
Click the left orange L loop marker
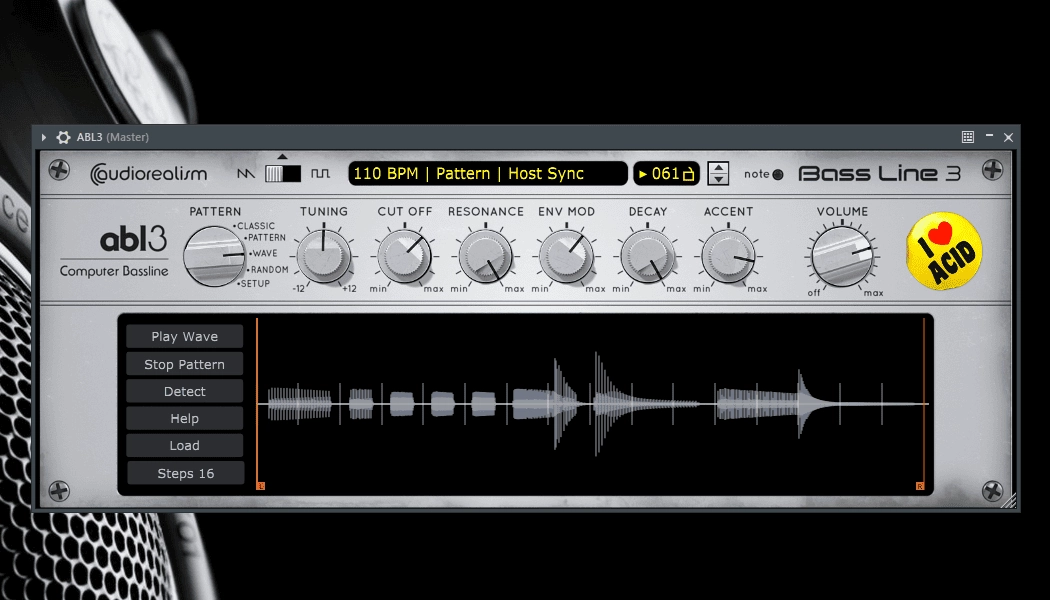(260, 485)
